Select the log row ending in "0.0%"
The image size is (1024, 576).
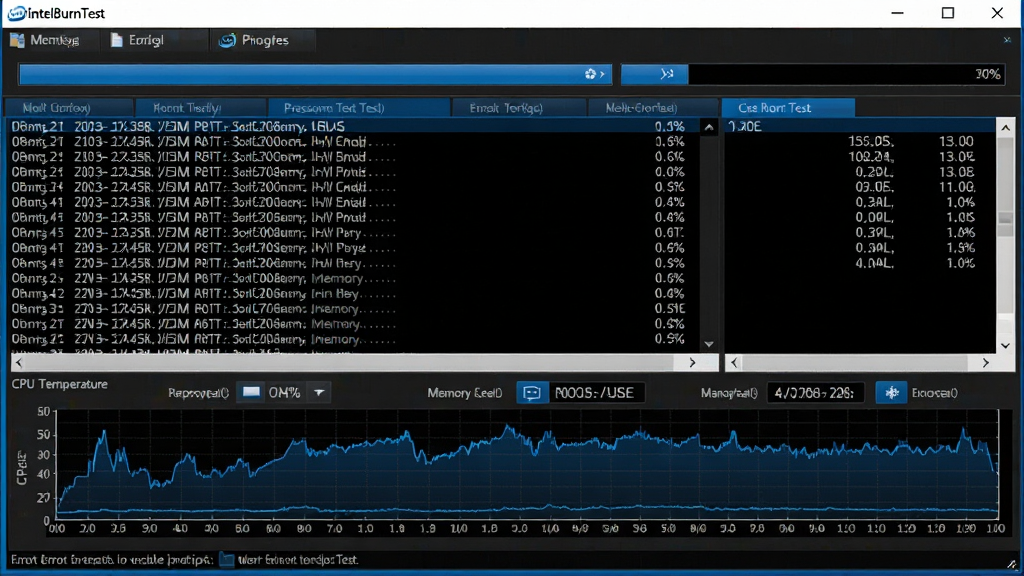[353, 172]
